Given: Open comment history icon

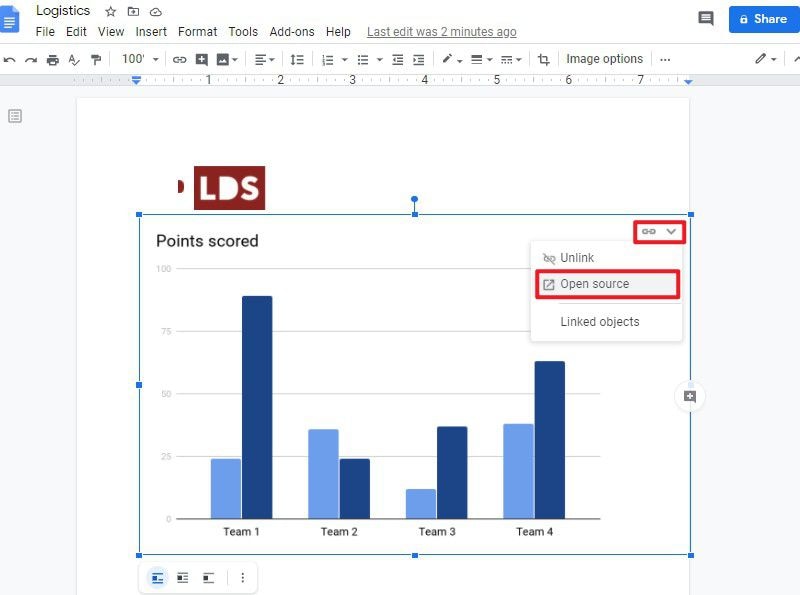Looking at the screenshot, I should (x=706, y=19).
